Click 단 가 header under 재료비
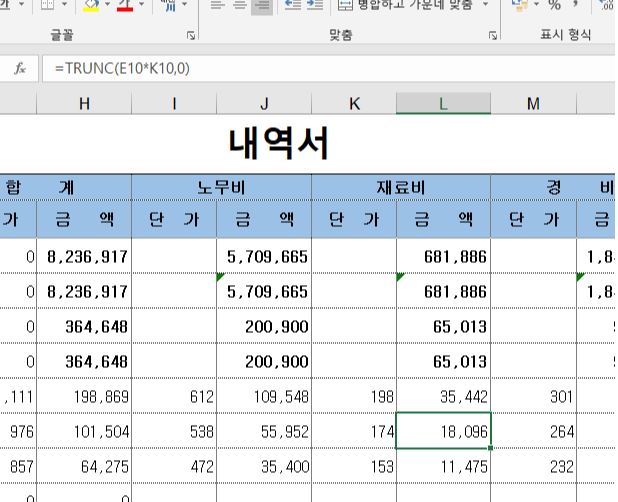The height and width of the screenshot is (502, 618). coord(354,219)
